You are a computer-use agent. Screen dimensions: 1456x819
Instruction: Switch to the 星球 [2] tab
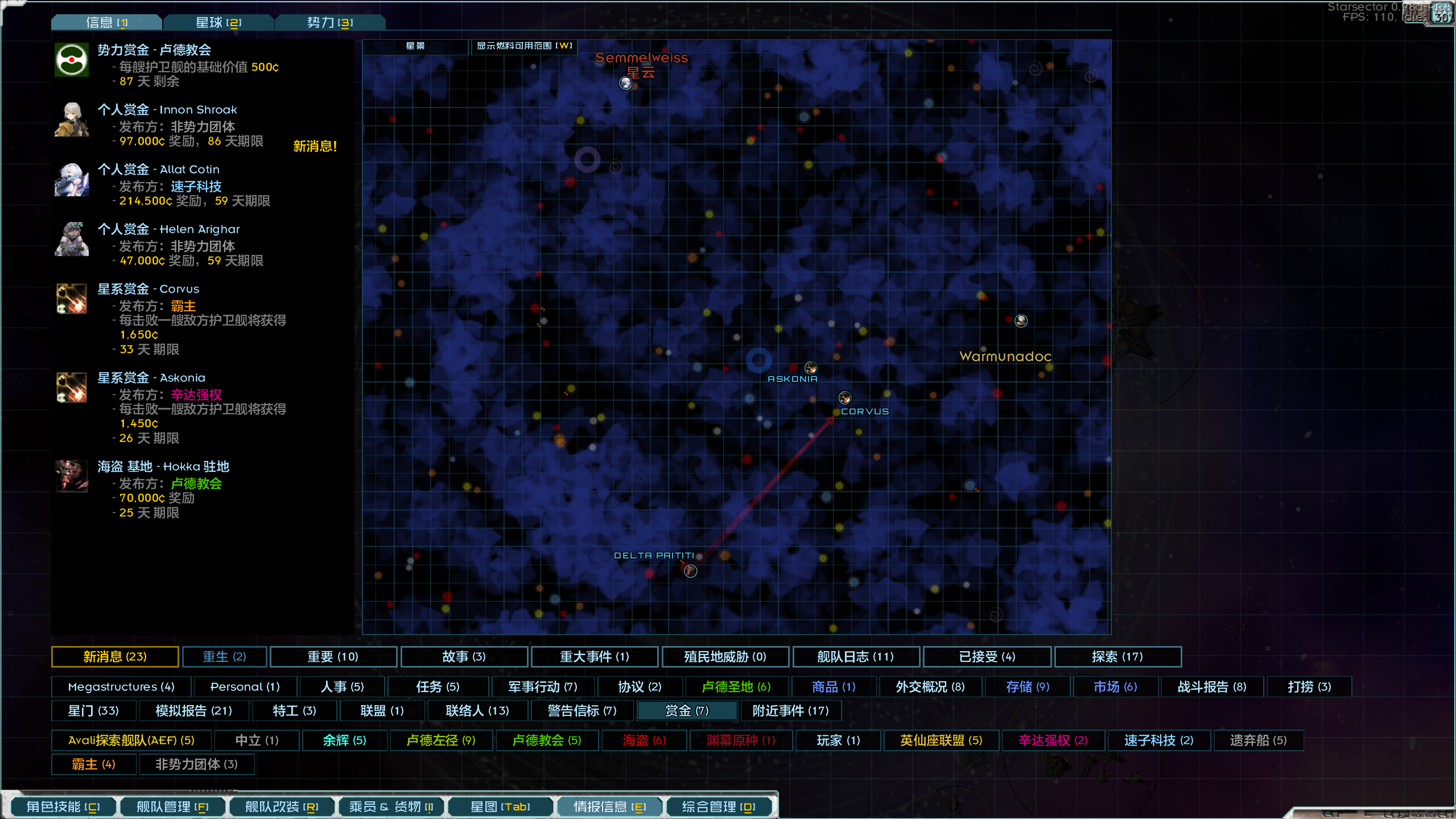click(x=218, y=22)
